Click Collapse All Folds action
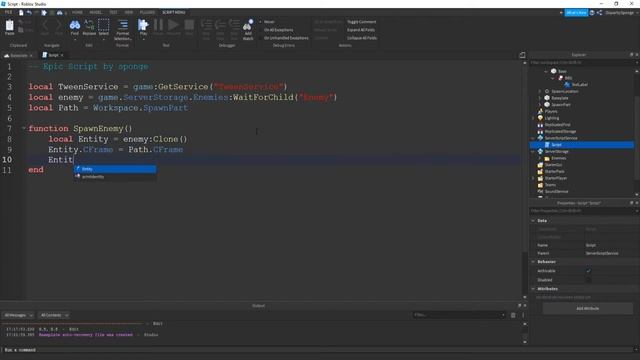The height and width of the screenshot is (360, 640). 362,38
